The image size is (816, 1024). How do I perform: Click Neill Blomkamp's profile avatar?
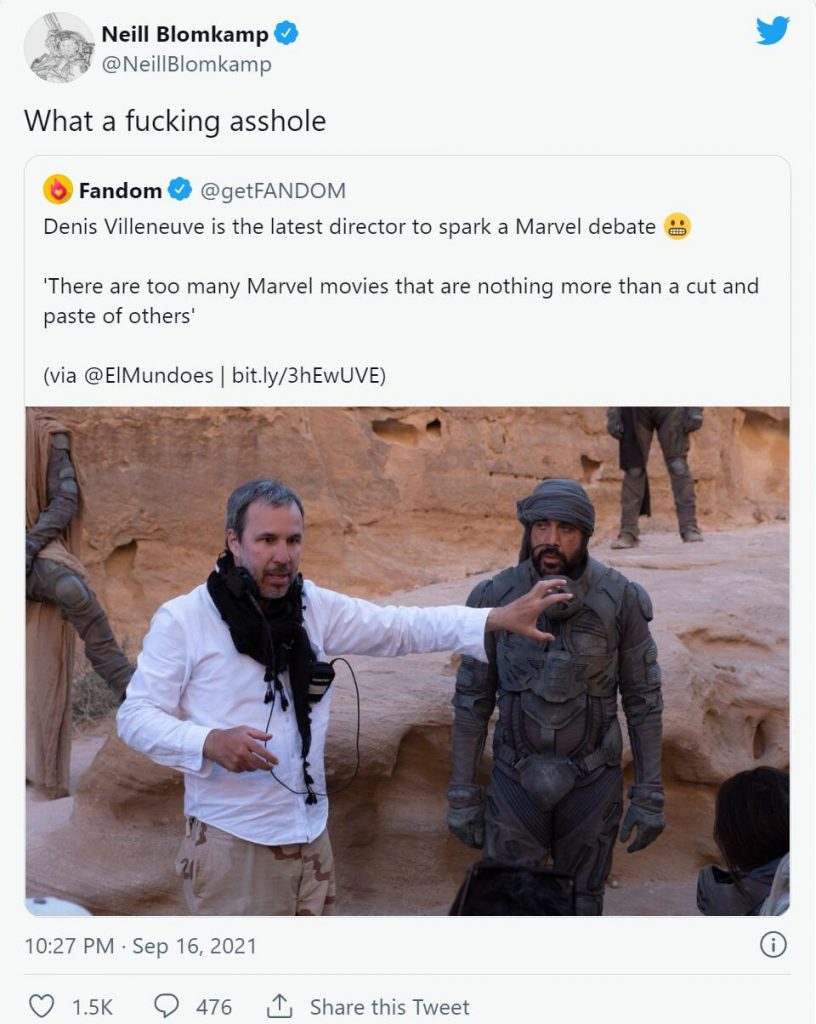pos(59,47)
